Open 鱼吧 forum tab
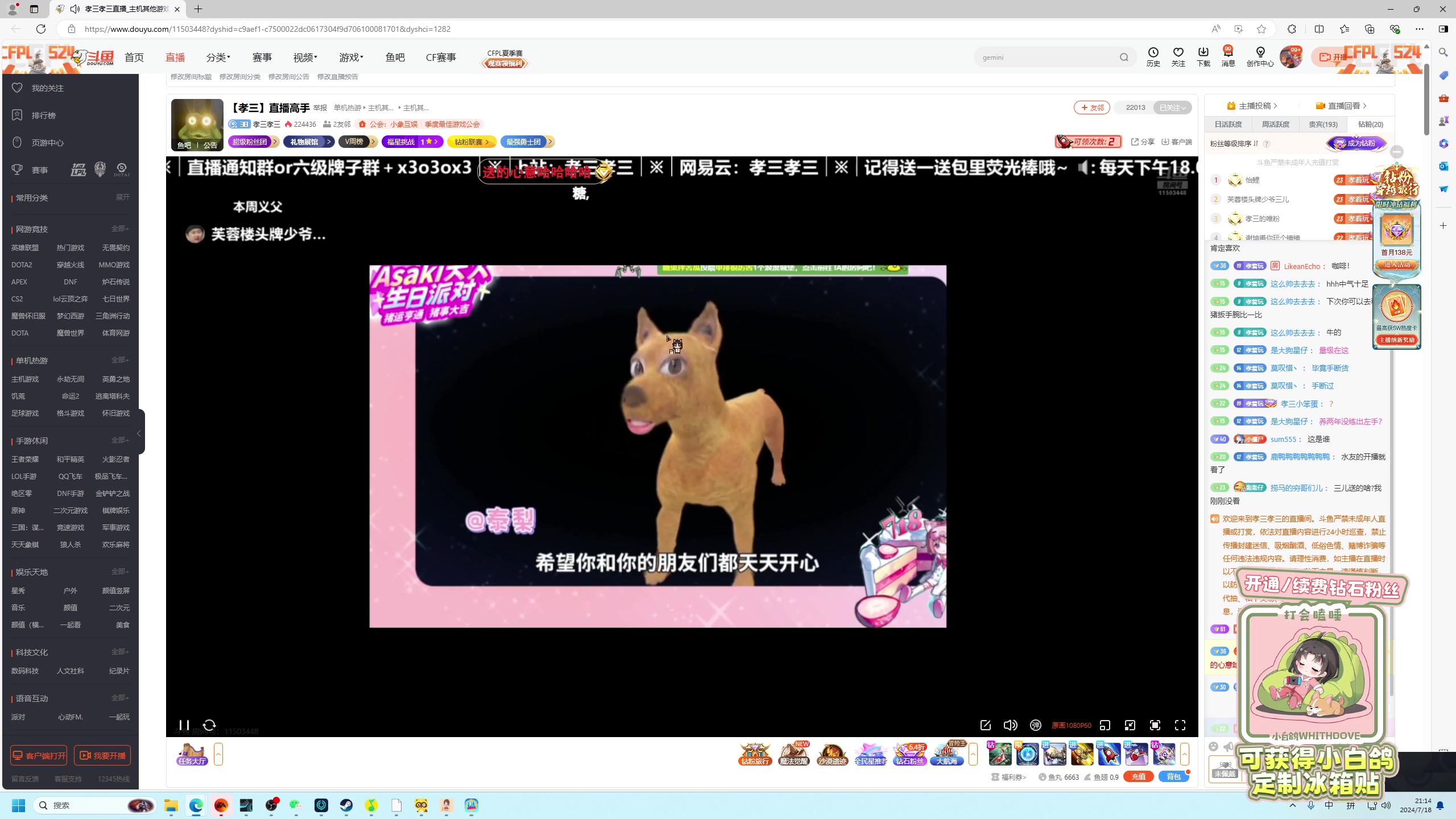 395,57
